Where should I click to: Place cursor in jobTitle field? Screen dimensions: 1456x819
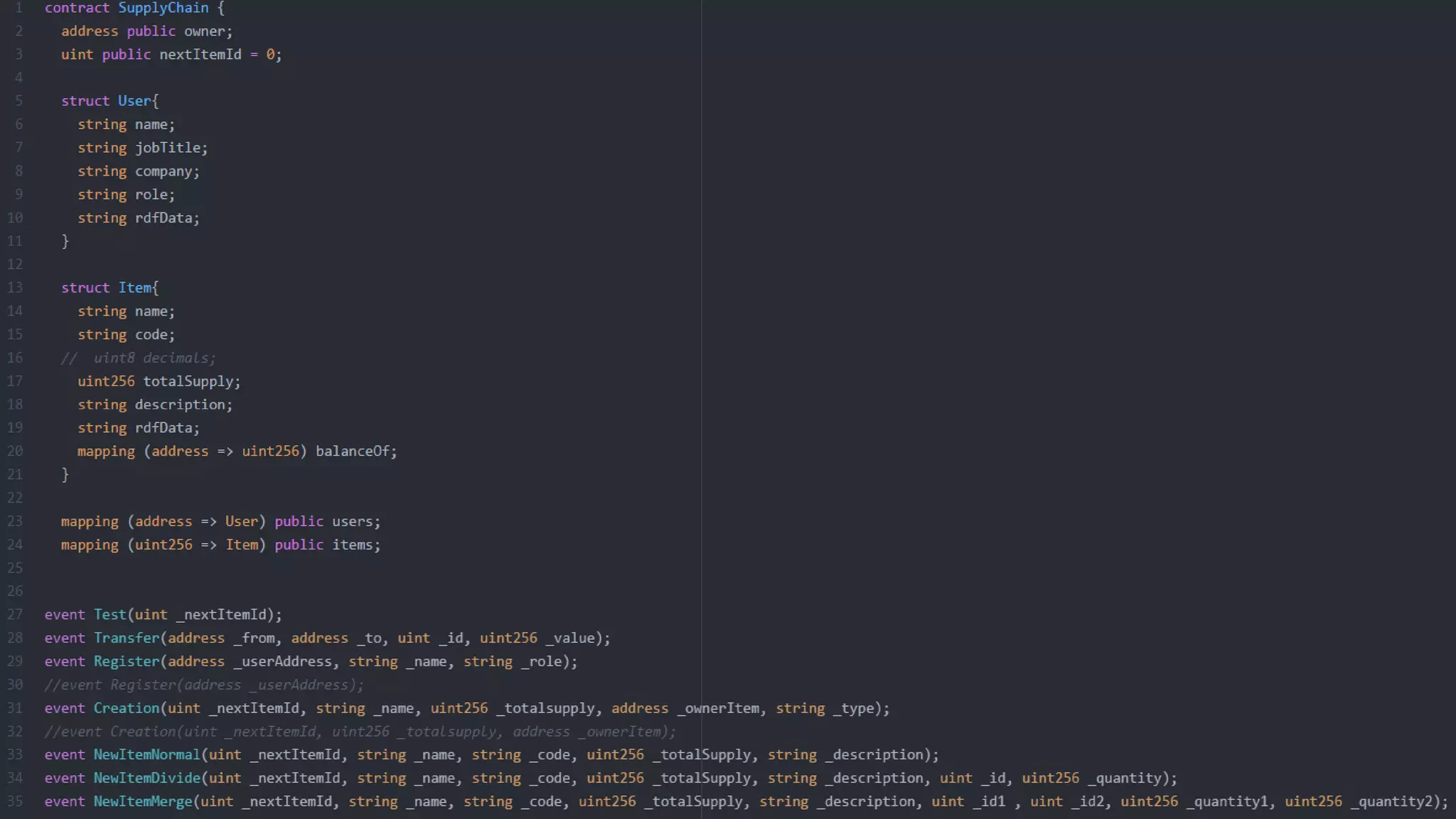pos(168,148)
